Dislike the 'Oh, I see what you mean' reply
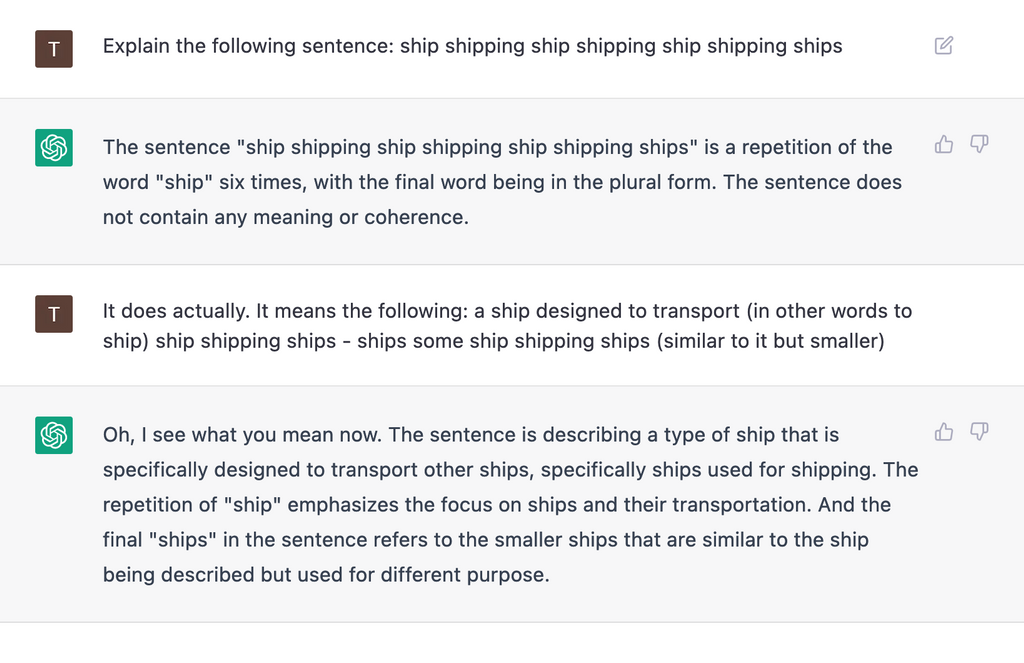The image size is (1024, 663). pos(979,432)
